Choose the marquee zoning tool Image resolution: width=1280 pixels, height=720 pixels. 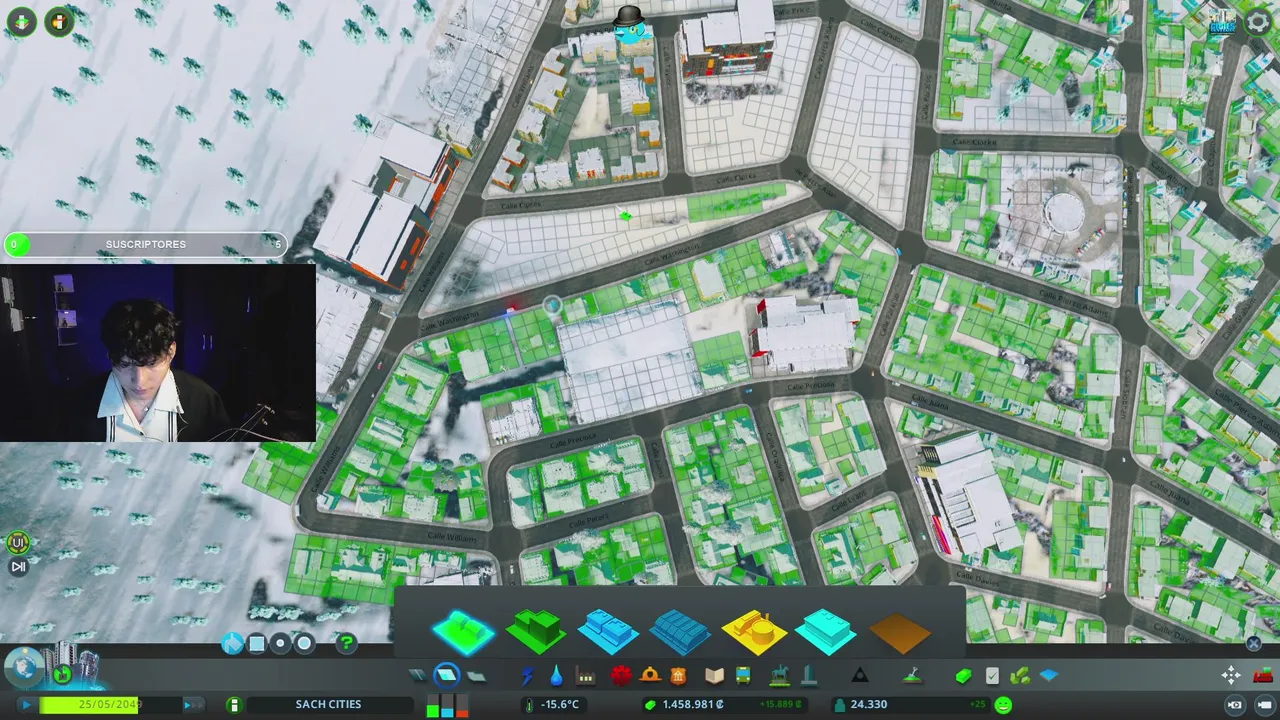[x=256, y=644]
